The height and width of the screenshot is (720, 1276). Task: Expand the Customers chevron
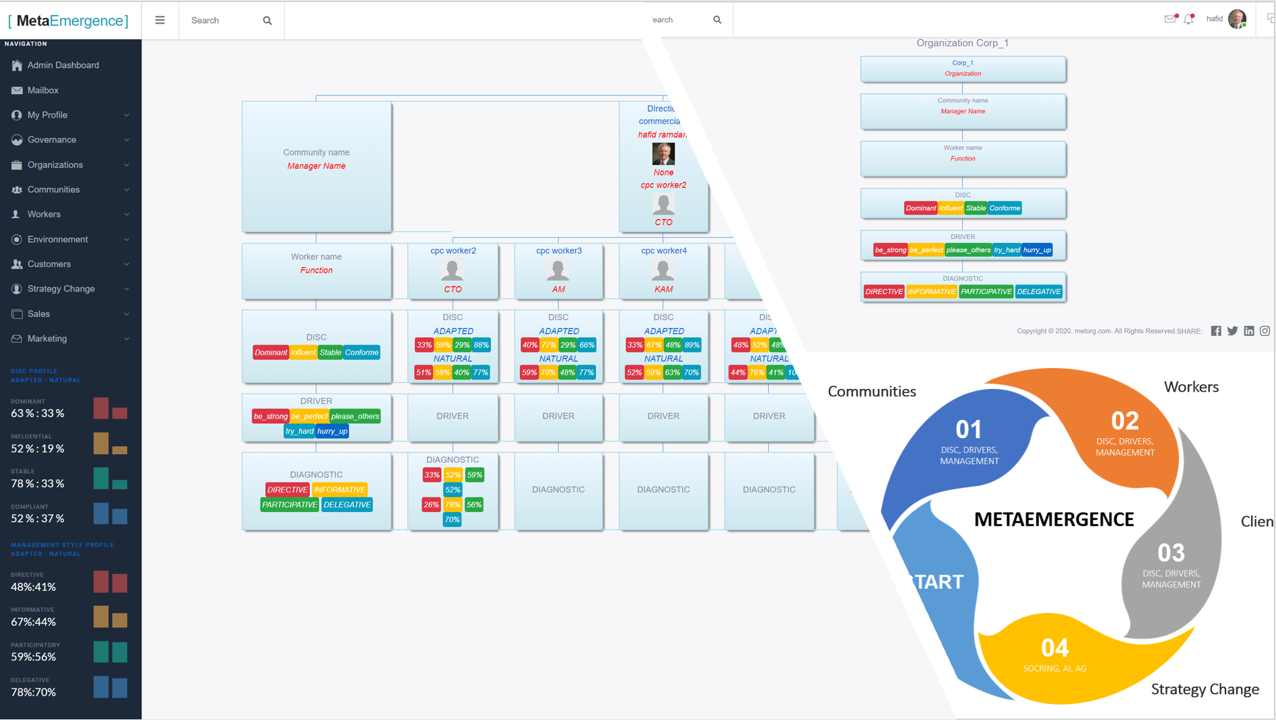pos(126,264)
